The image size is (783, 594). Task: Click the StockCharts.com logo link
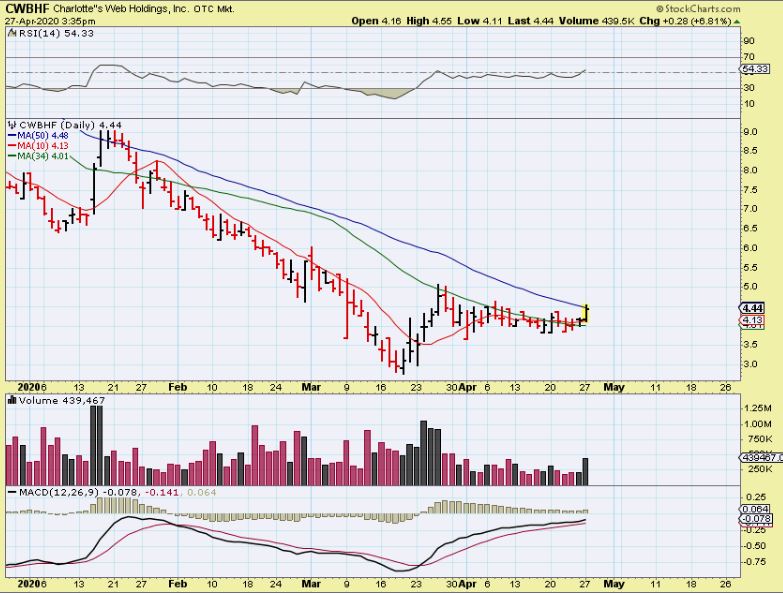click(x=698, y=8)
